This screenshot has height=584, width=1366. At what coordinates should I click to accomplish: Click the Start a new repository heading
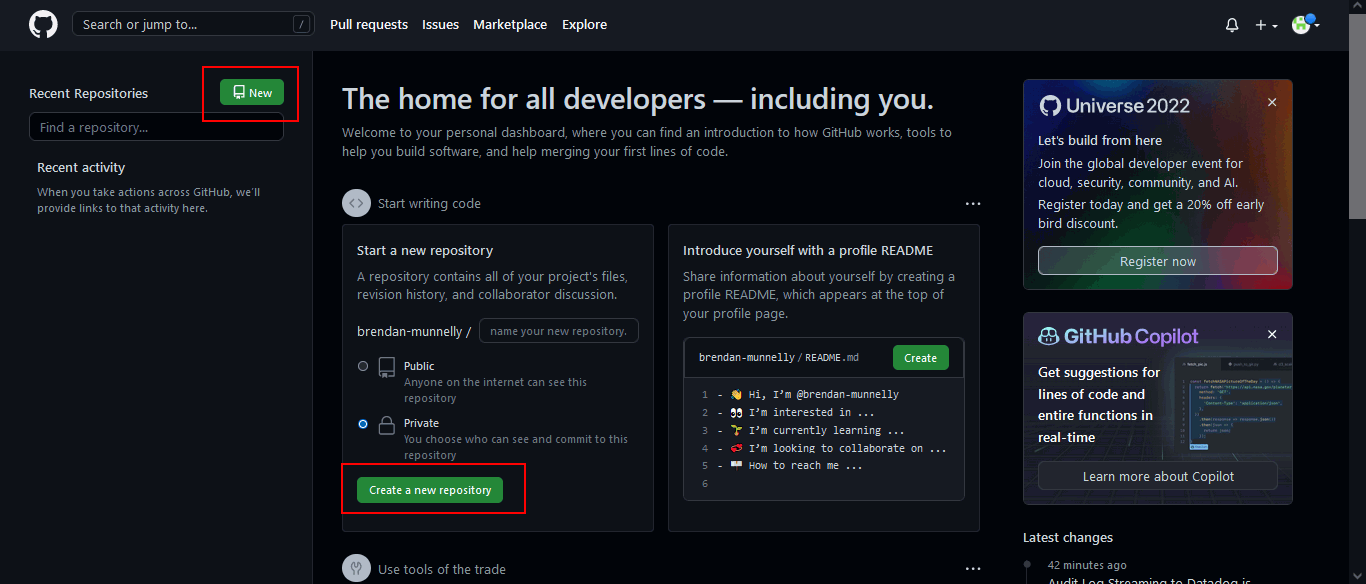tap(425, 250)
